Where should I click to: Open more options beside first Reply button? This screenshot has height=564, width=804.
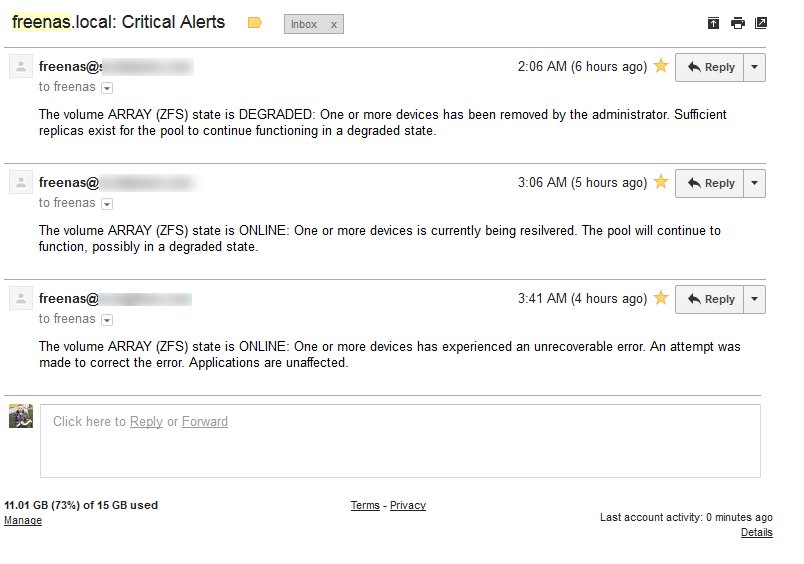(754, 67)
